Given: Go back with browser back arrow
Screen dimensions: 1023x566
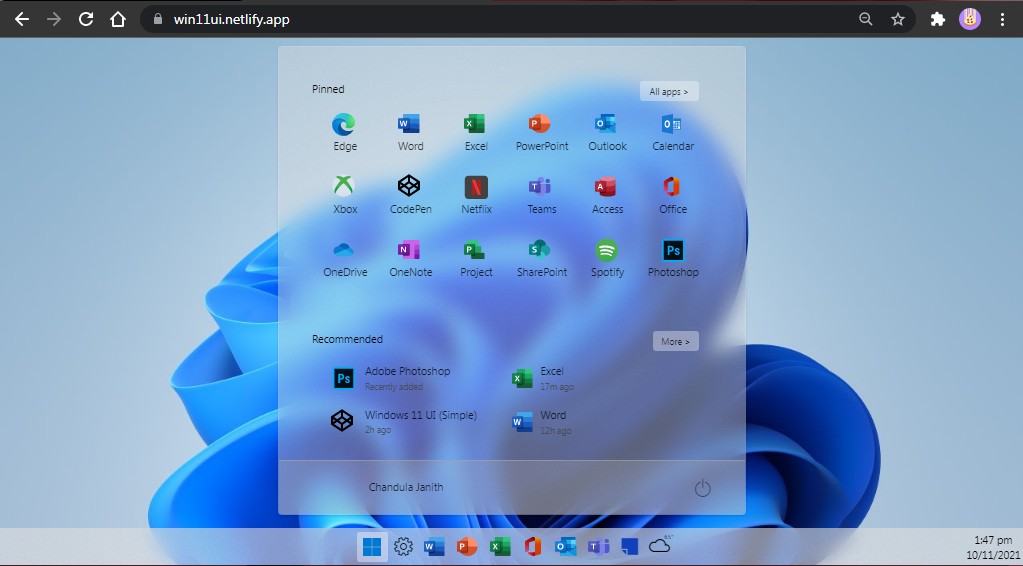Looking at the screenshot, I should (x=22, y=20).
